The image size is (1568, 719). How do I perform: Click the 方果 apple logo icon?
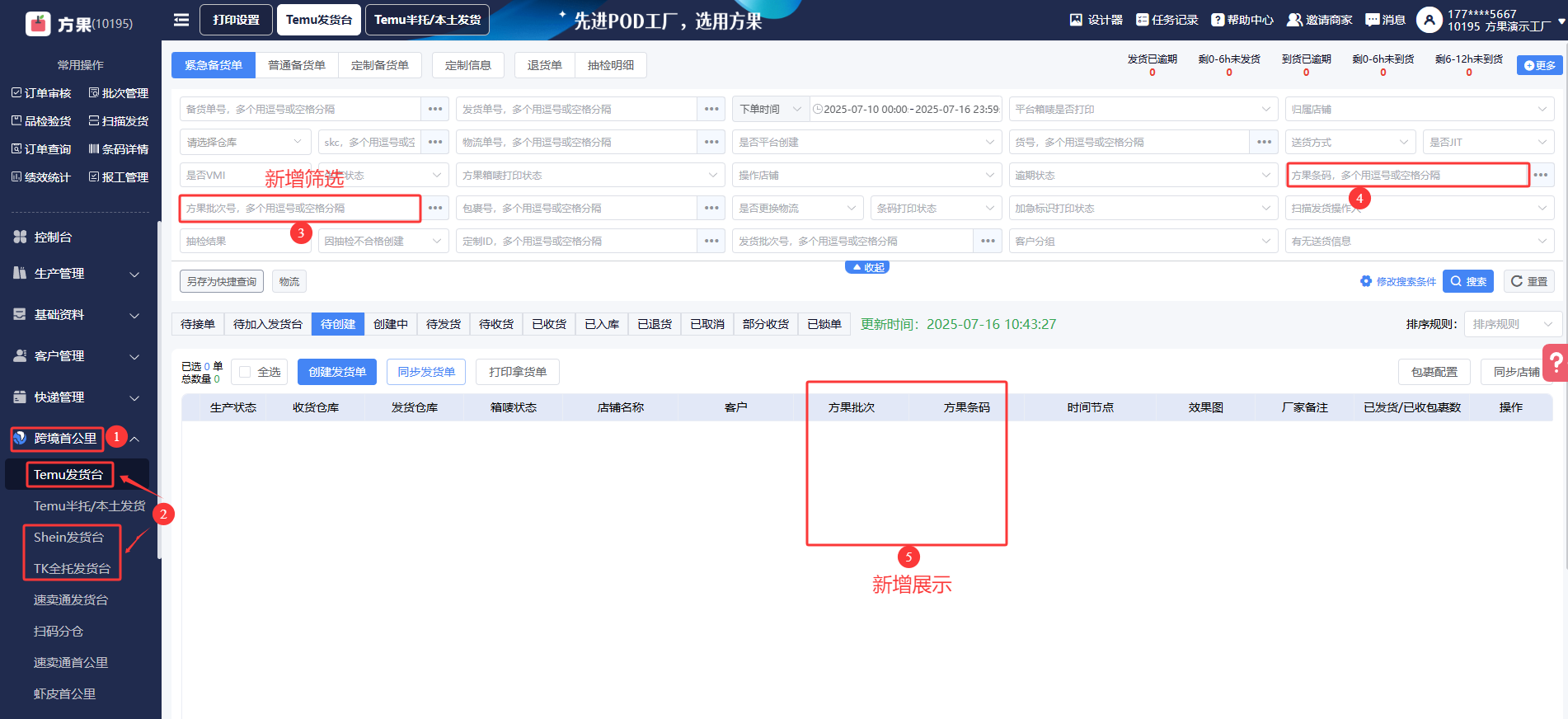click(38, 23)
